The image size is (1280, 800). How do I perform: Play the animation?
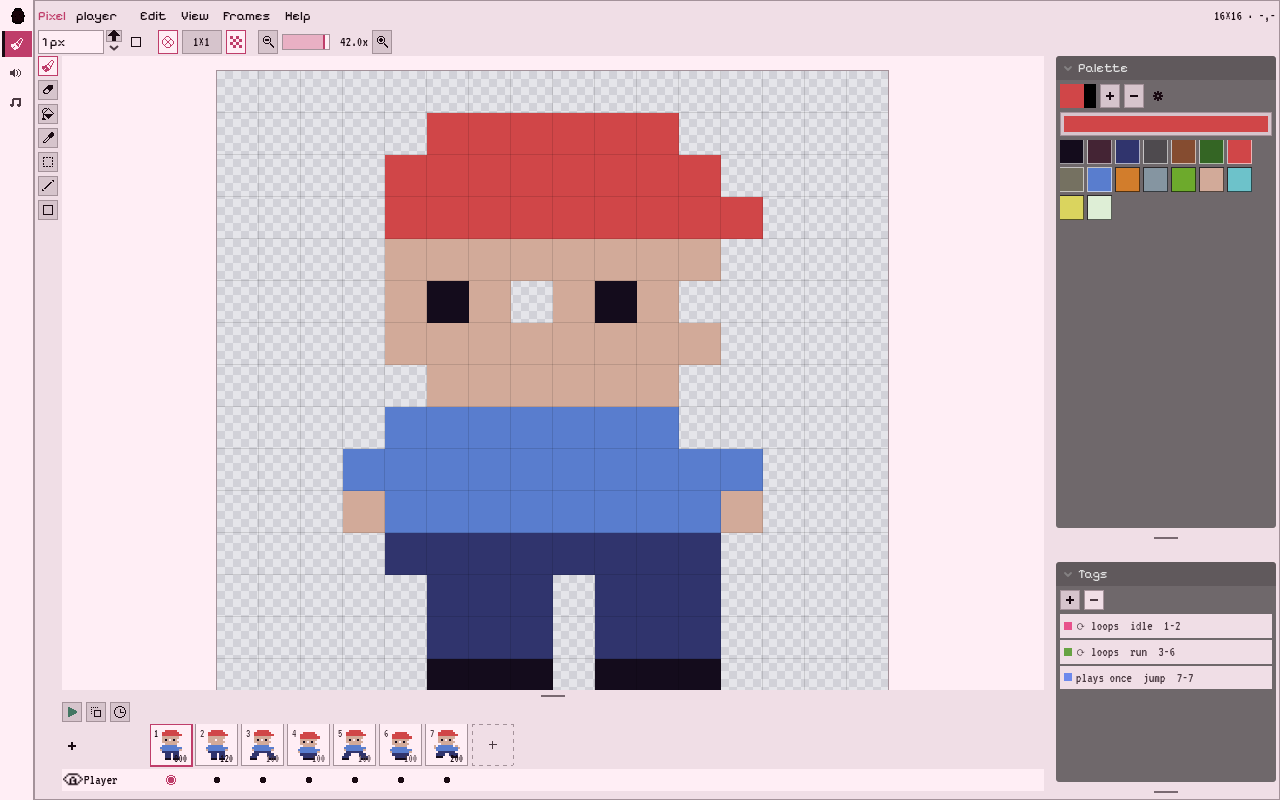(72, 712)
